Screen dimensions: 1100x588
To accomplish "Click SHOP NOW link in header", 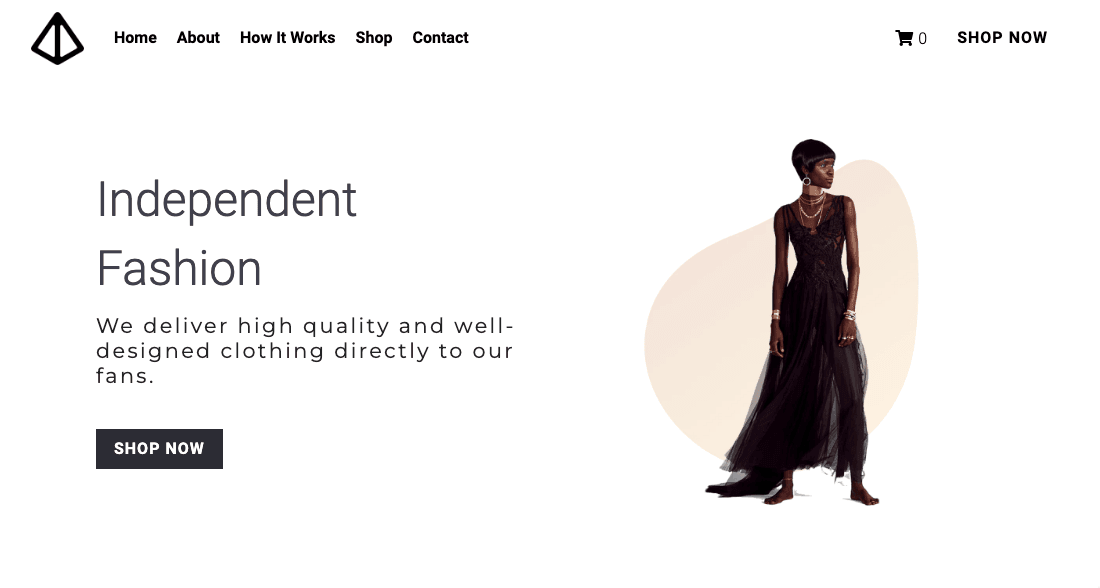I will pos(1002,38).
